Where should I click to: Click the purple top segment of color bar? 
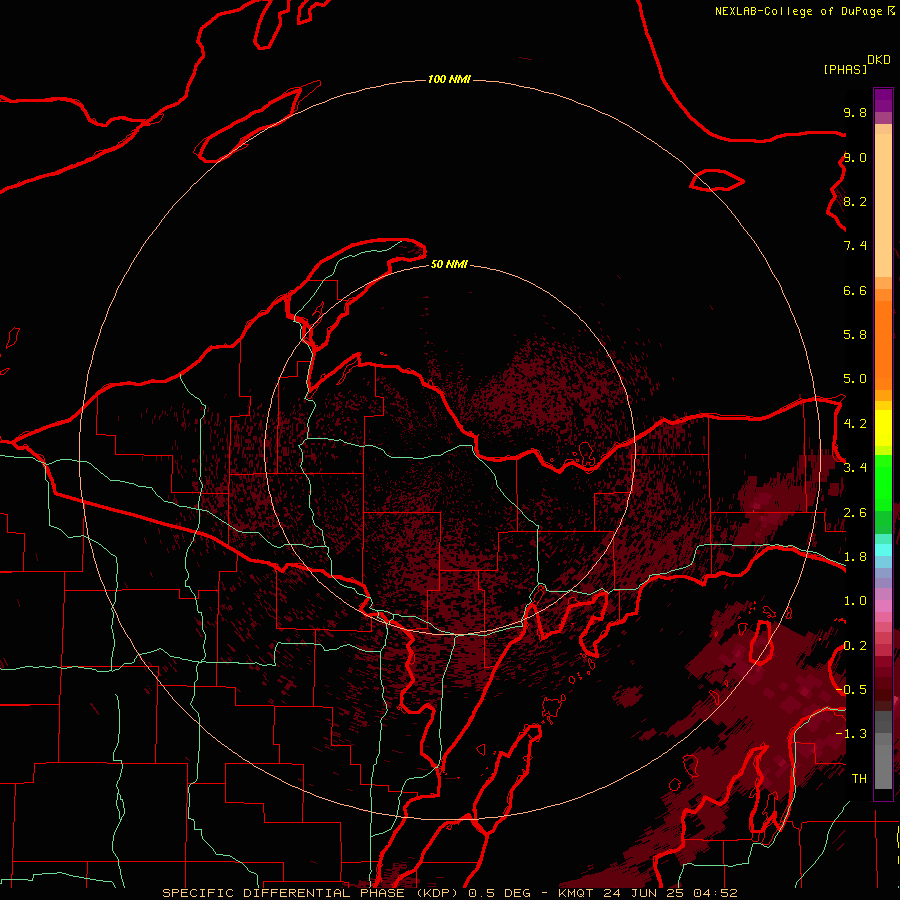[x=883, y=100]
